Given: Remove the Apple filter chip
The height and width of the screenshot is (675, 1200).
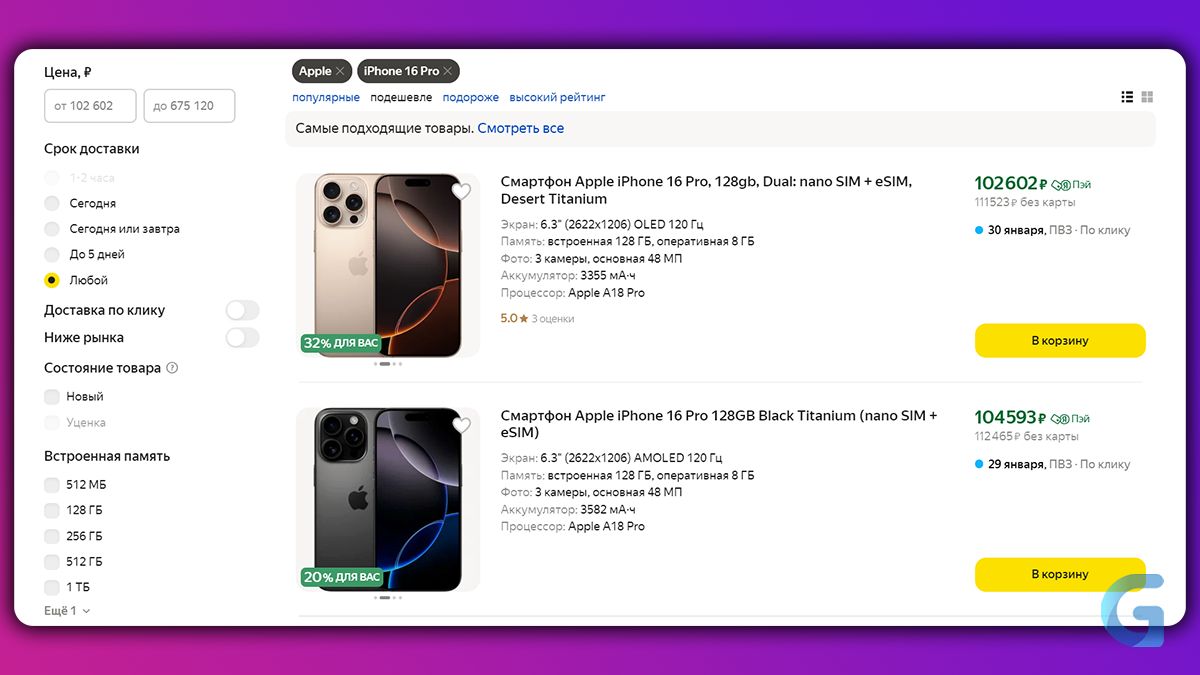Looking at the screenshot, I should [x=340, y=71].
